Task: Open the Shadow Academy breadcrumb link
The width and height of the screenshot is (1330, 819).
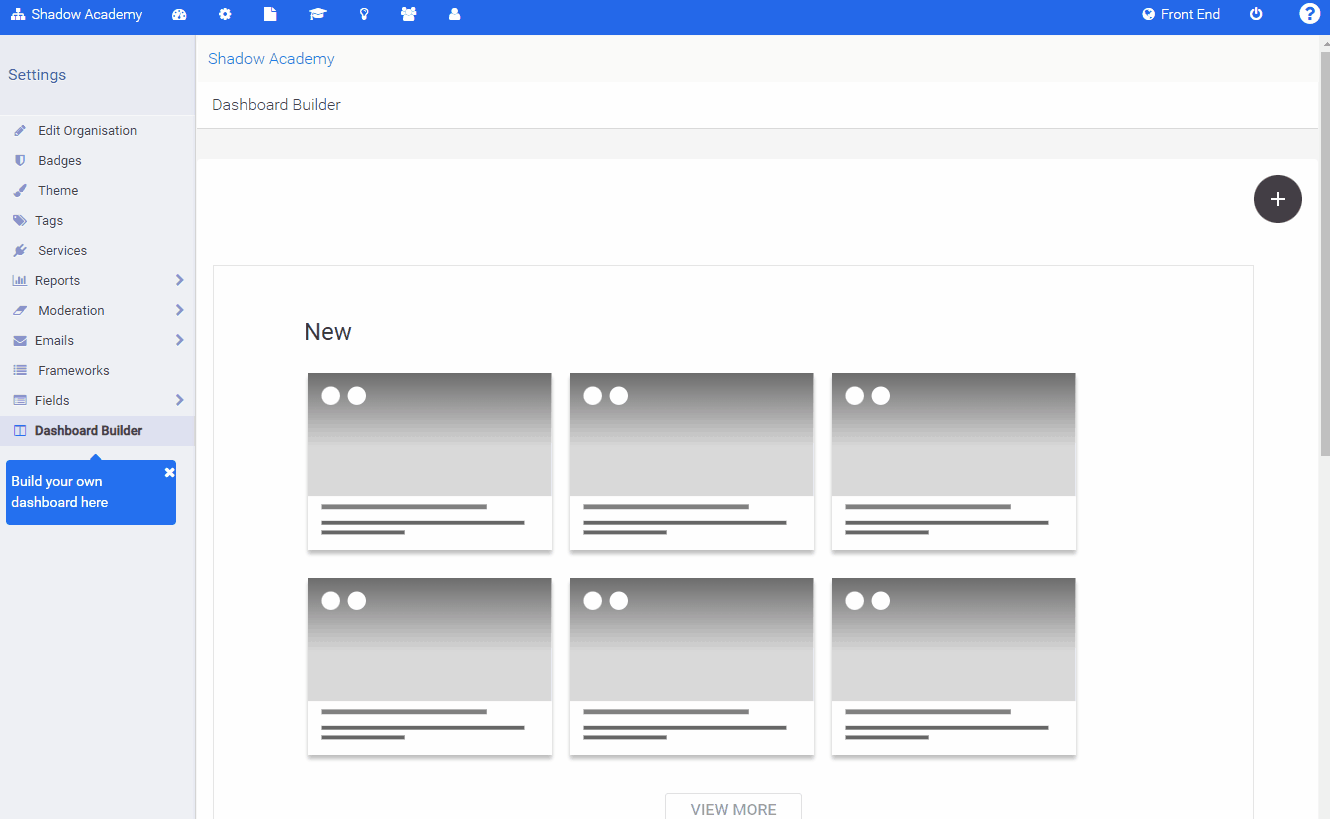Action: [271, 58]
